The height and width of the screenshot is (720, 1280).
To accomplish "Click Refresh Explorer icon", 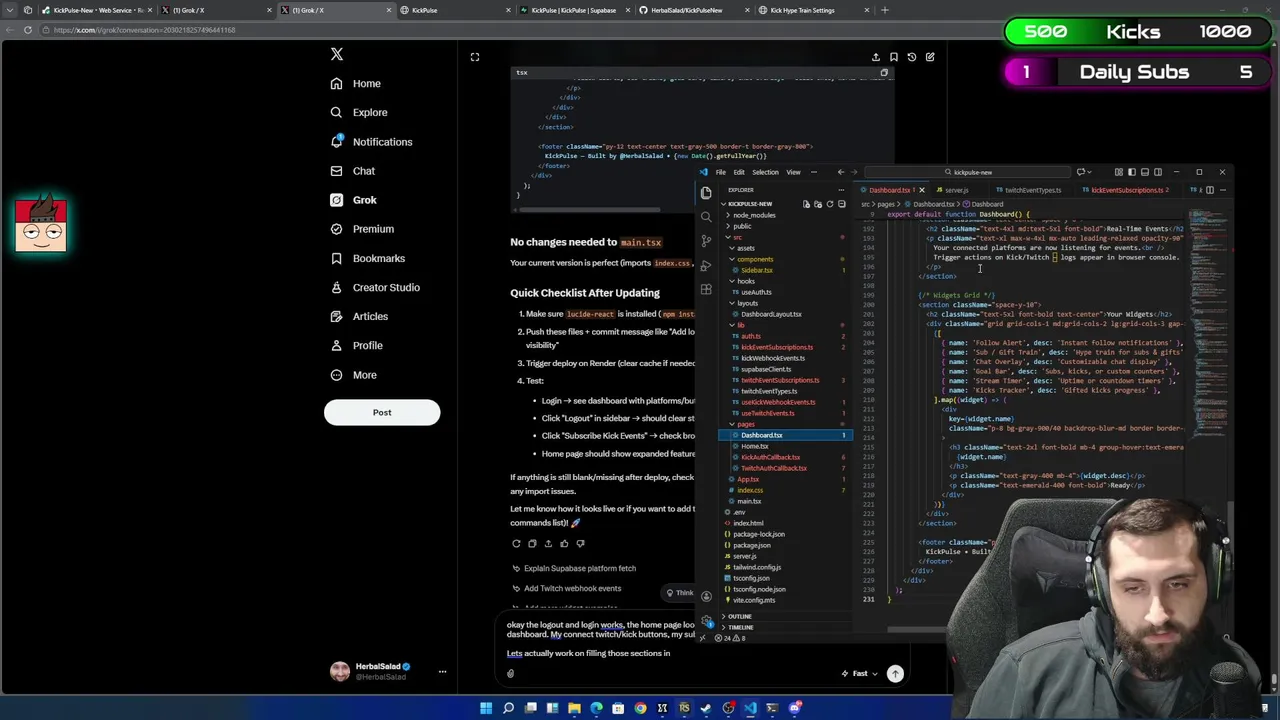I will click(x=829, y=204).
